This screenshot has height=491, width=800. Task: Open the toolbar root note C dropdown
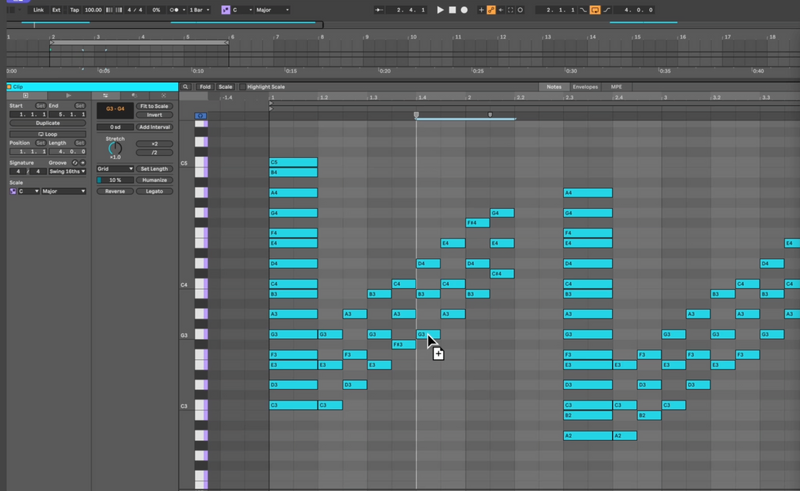coord(242,10)
